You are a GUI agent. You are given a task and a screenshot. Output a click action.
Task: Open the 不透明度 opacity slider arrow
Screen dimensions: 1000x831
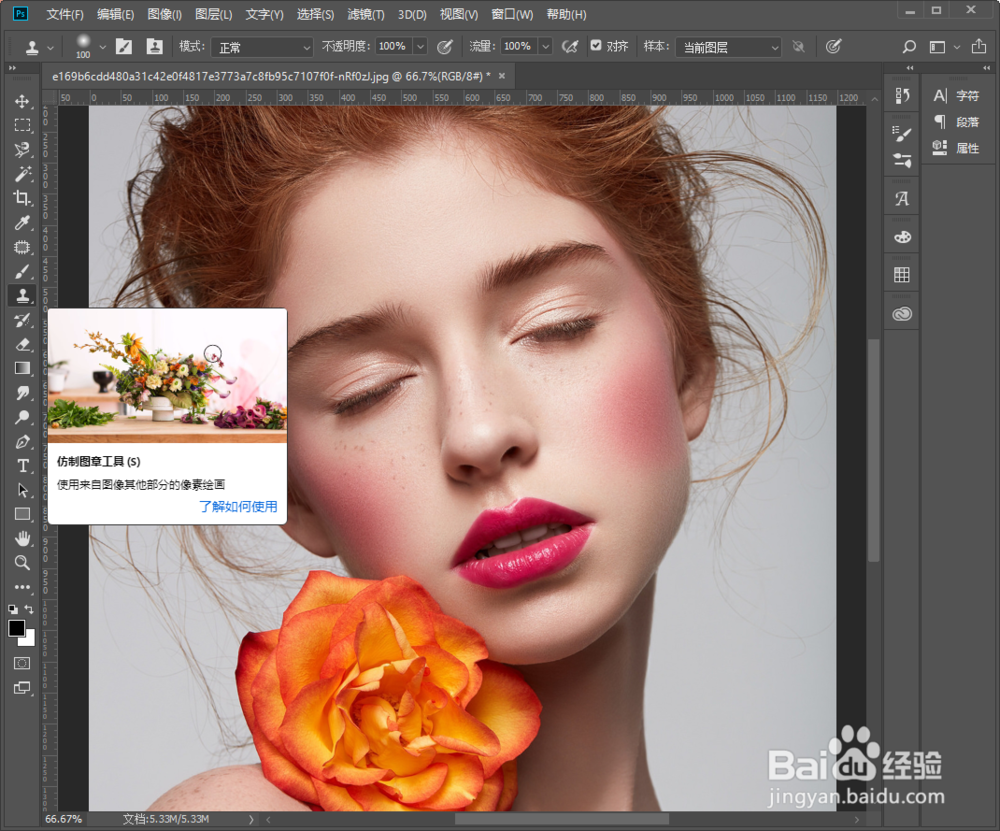(420, 47)
